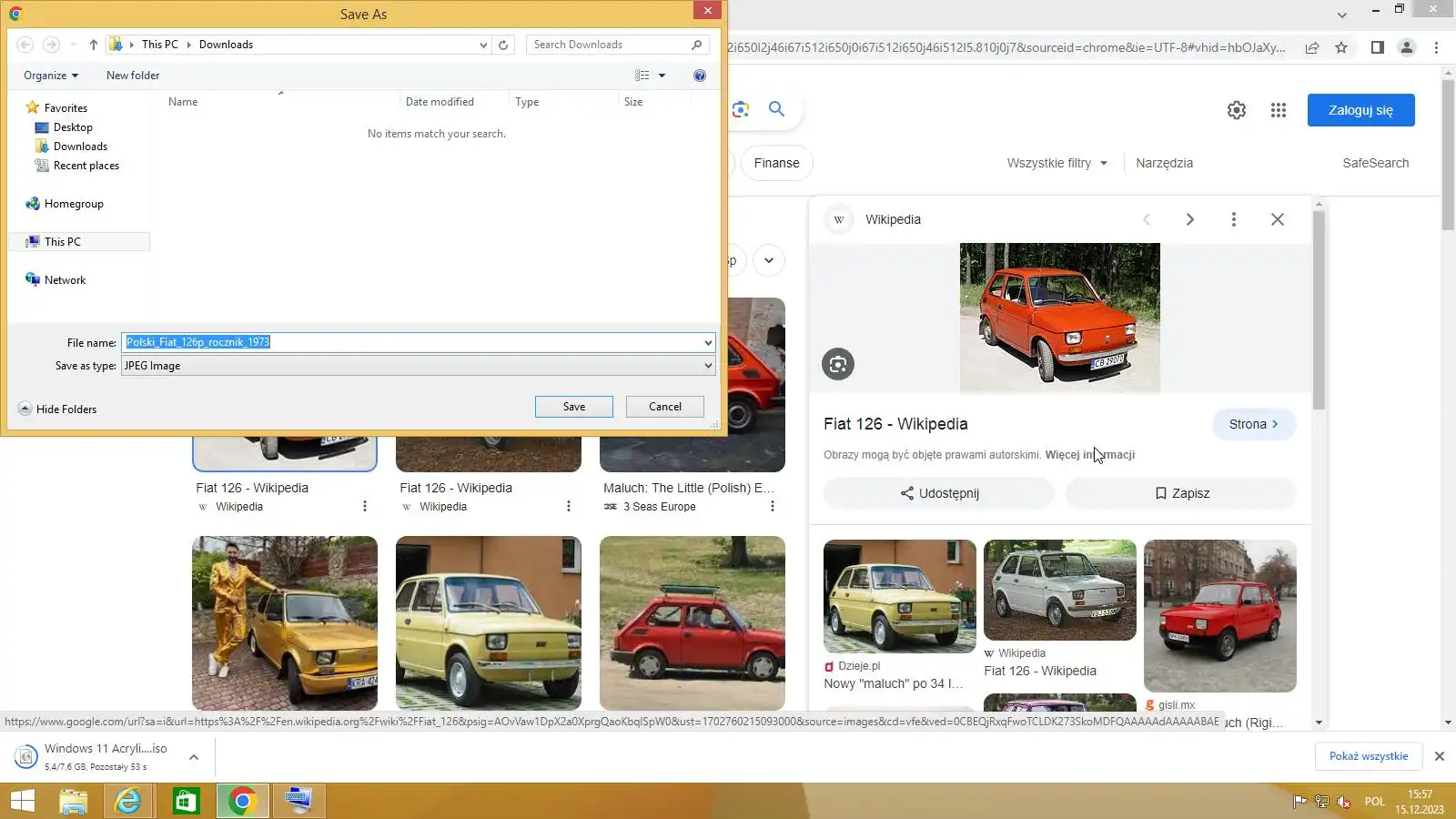Click Zaloguj się sign-in button

(x=1361, y=110)
